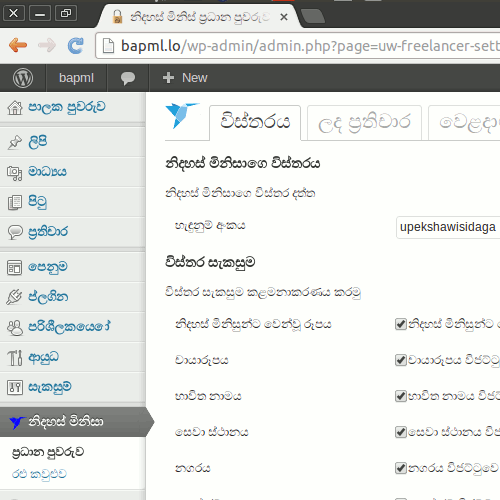Open the browser tab නිදහස් මිනිස් ප්‍රධාන පුවරුව
The image size is (500, 500).
[200, 17]
